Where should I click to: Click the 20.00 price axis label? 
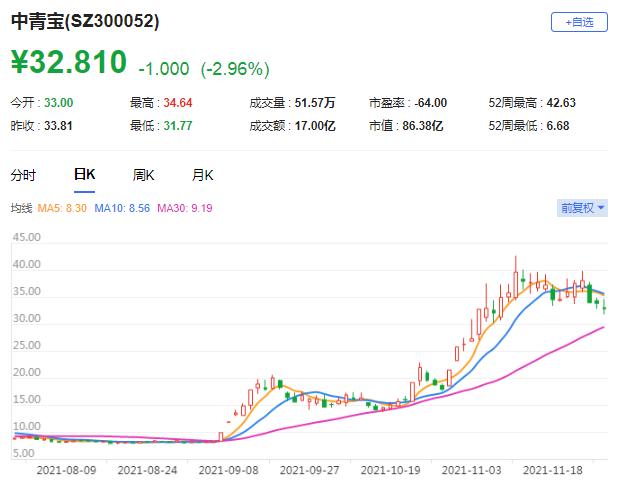tap(27, 372)
